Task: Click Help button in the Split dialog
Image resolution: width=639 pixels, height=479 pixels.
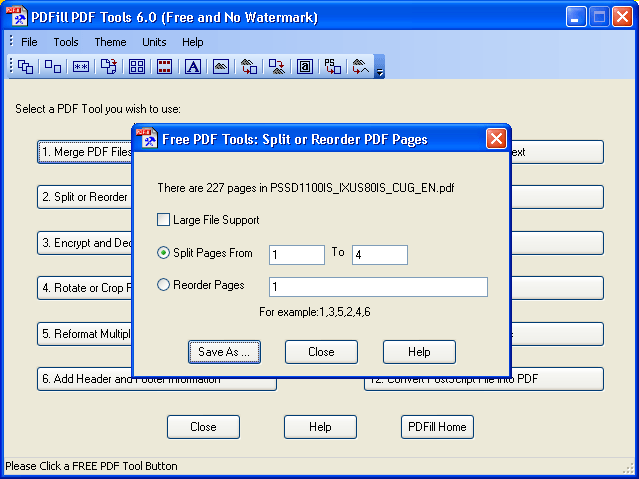Action: click(419, 352)
